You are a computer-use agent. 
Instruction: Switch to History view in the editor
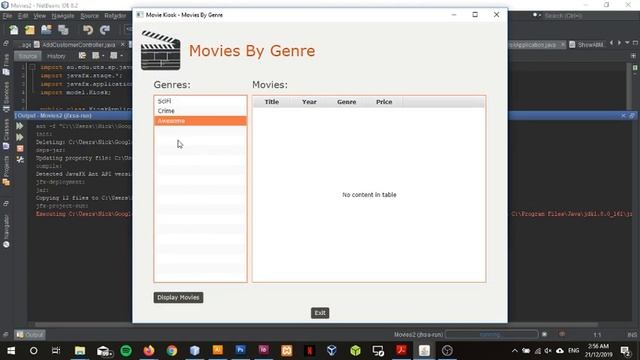(x=56, y=56)
